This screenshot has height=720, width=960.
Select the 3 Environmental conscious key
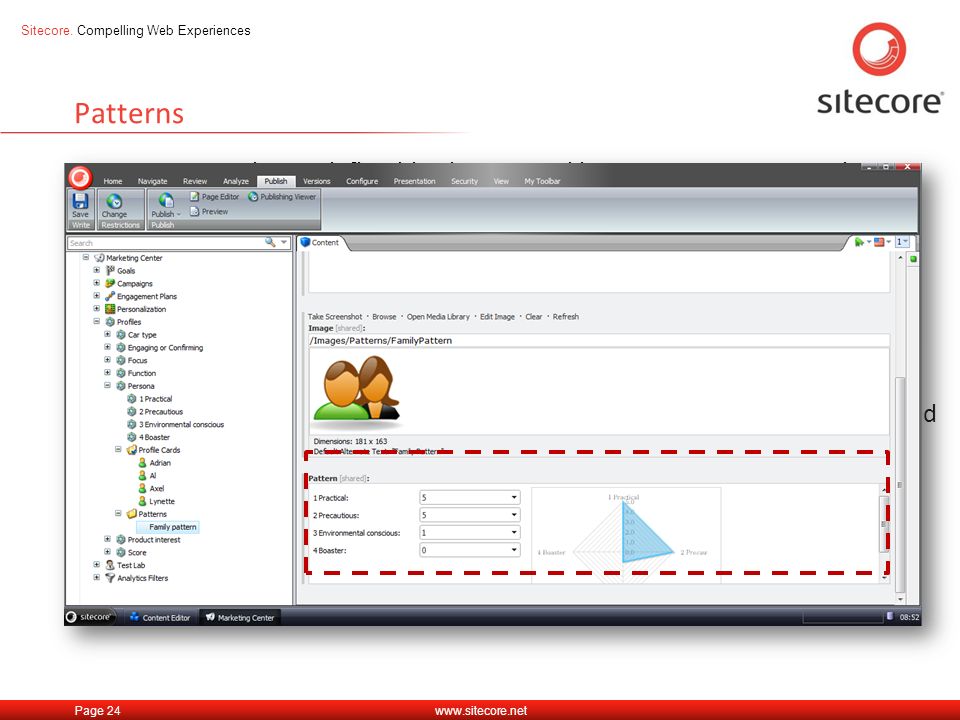[x=176, y=424]
